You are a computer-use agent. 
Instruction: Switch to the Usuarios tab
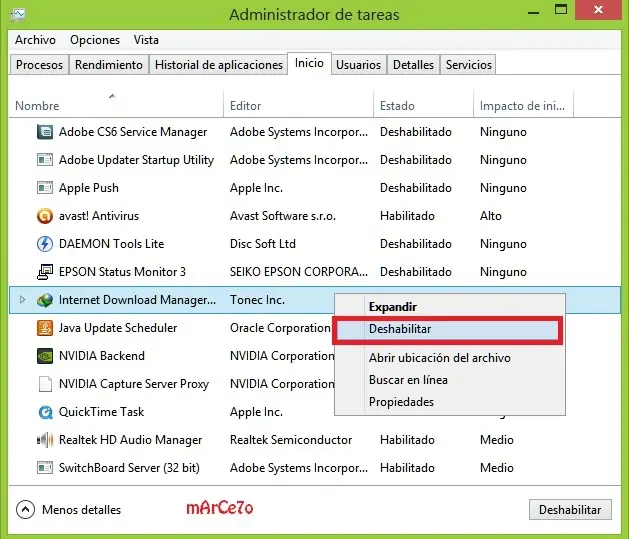click(x=358, y=65)
